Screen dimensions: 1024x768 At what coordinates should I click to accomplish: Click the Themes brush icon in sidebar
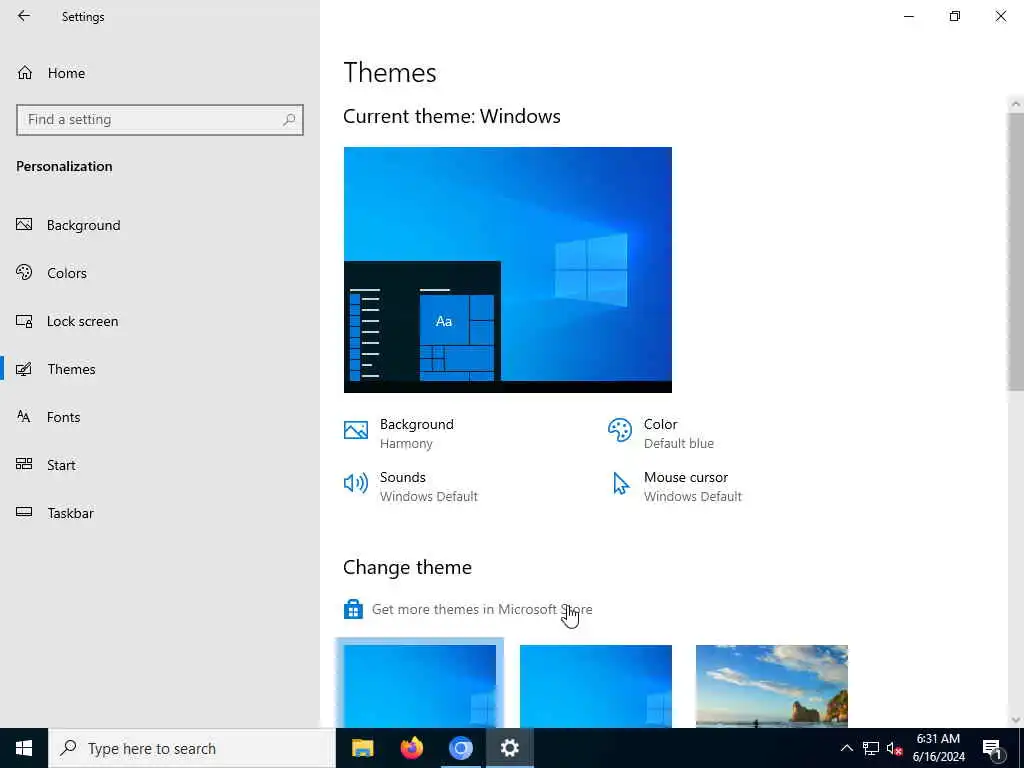[24, 369]
